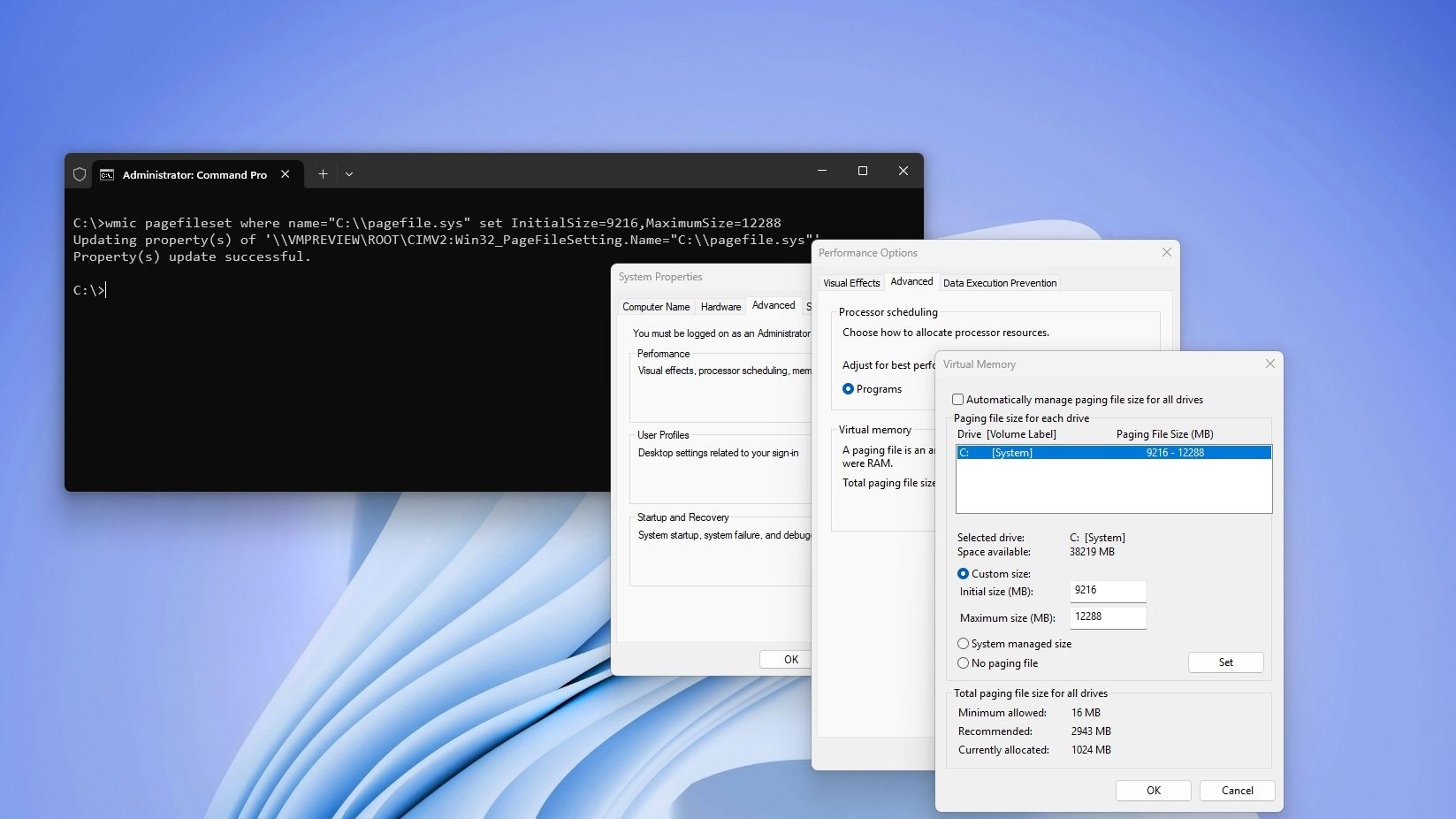Click the shield icon in terminal title bar
Viewport: 1456px width, 819px height.
(79, 173)
